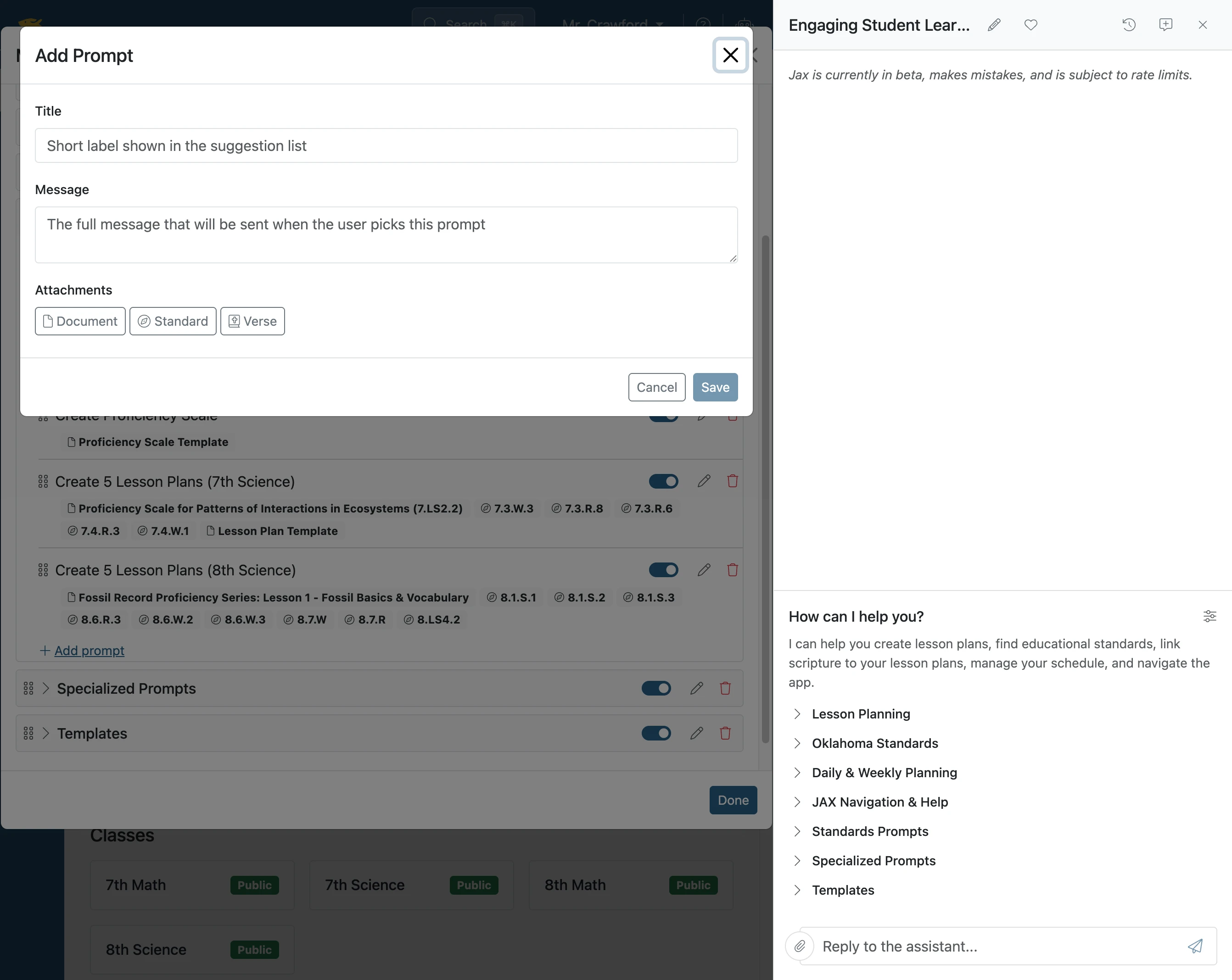
Task: Expand Daily & Weekly Planning suggestions
Action: (875, 773)
